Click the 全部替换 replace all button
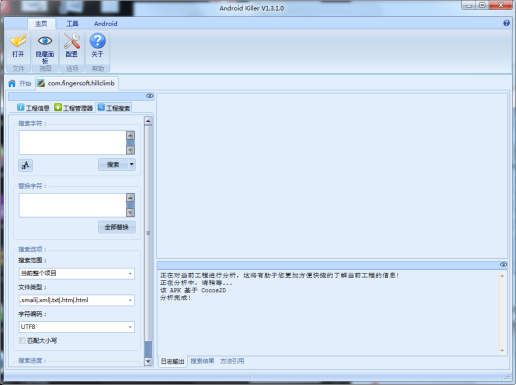516x385 pixels. click(x=117, y=227)
